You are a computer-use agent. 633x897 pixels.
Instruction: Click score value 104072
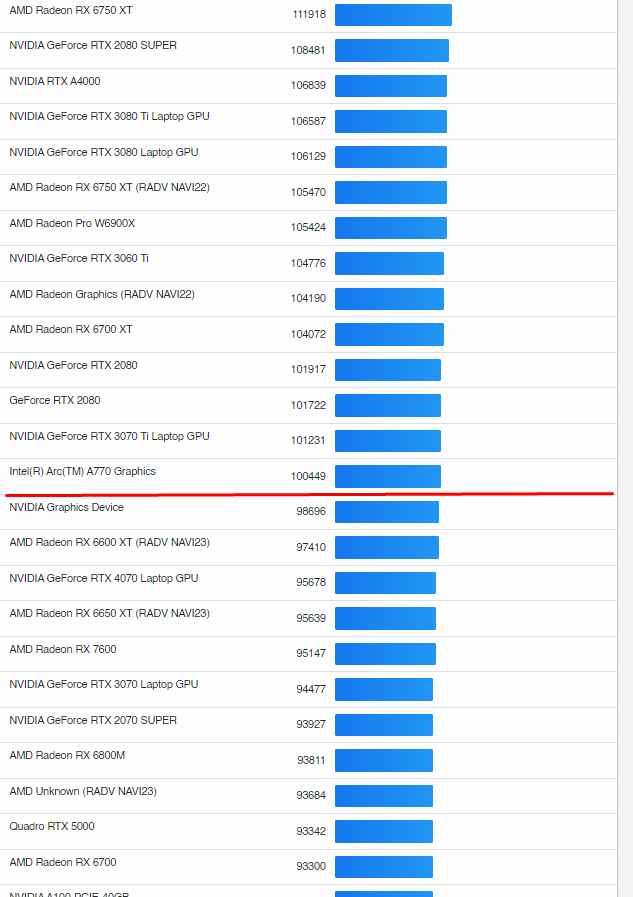pos(308,334)
